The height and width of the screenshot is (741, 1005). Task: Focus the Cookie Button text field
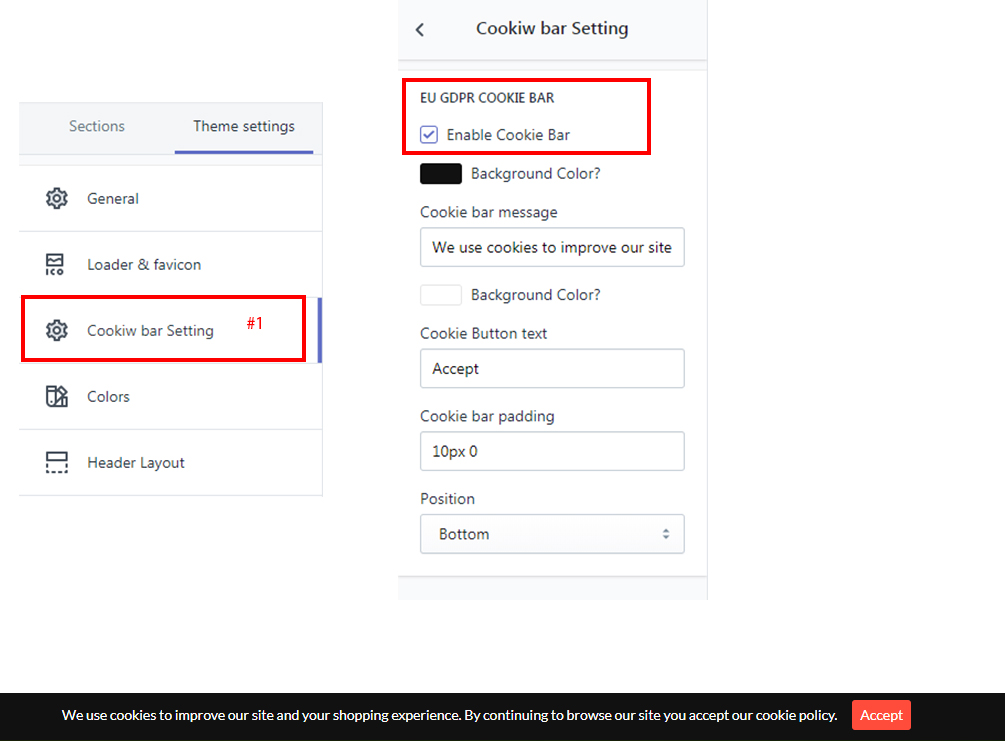tap(552, 368)
